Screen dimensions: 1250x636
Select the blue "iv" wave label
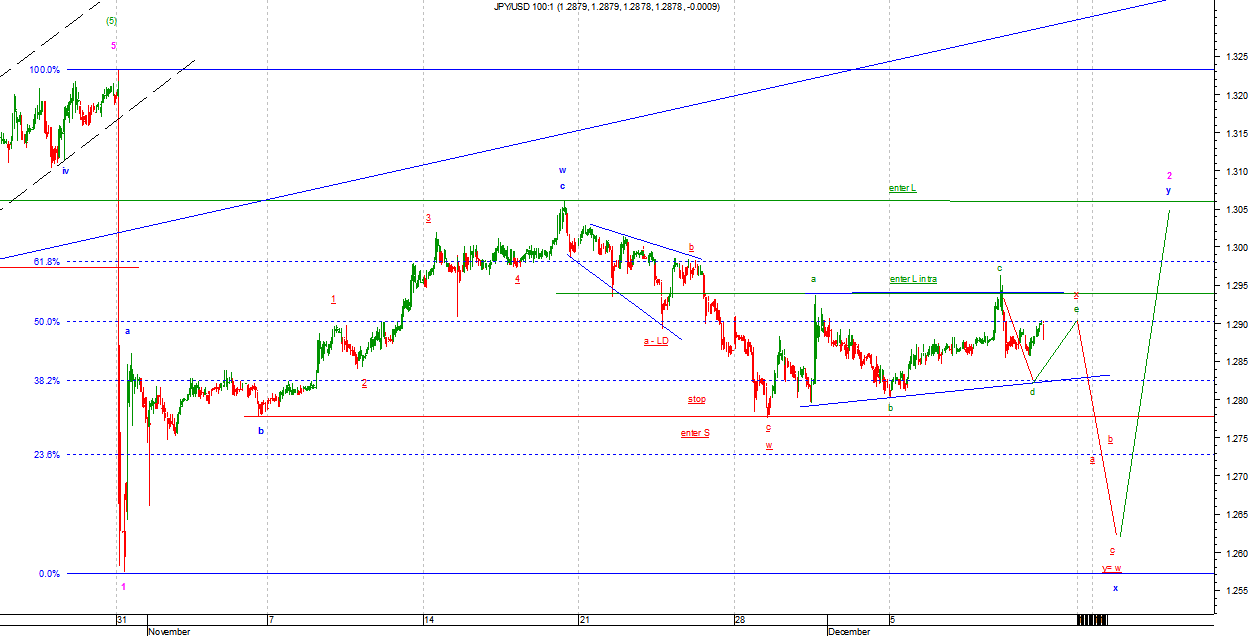pos(66,171)
